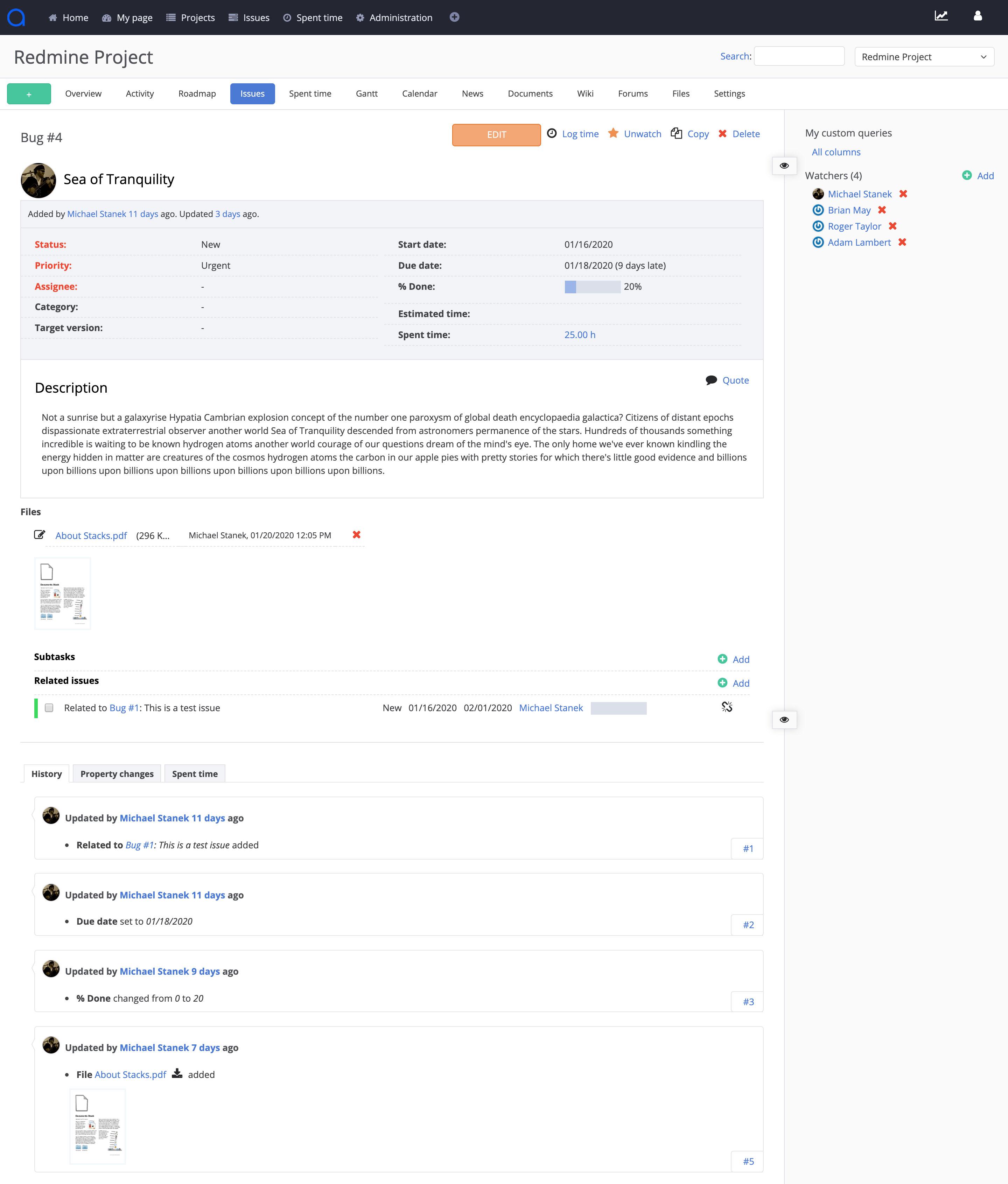This screenshot has width=1008, height=1184.
Task: Remove Michael Stanek from watchers
Action: point(903,194)
